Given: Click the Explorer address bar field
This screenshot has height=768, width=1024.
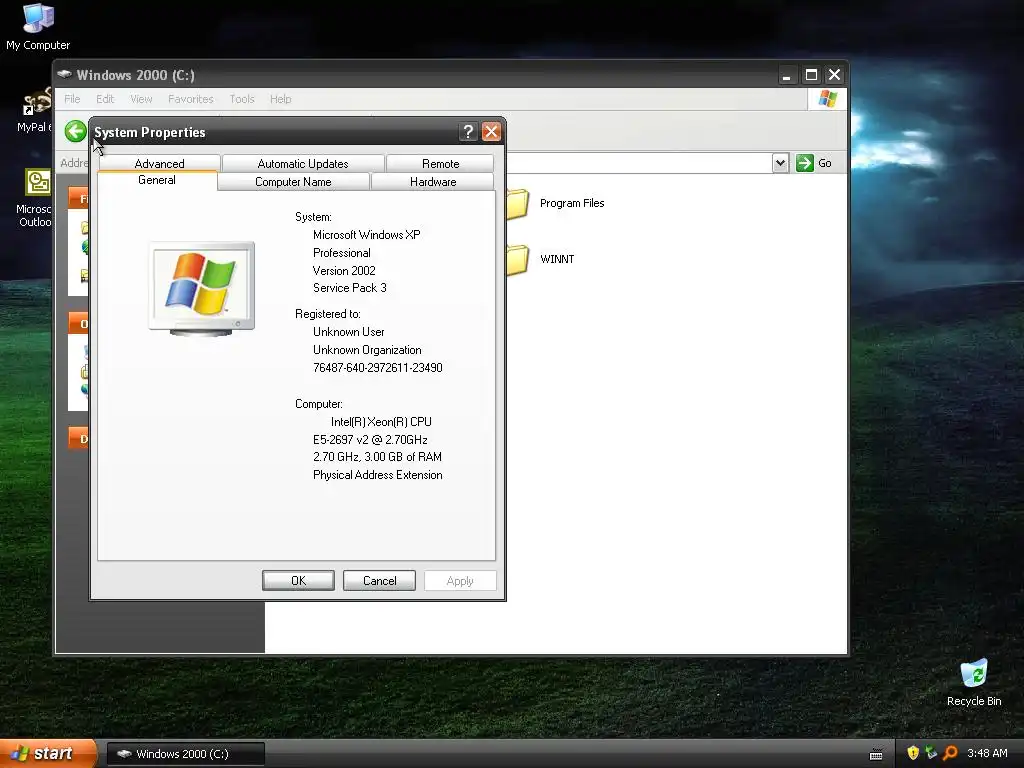Looking at the screenshot, I should point(639,163).
